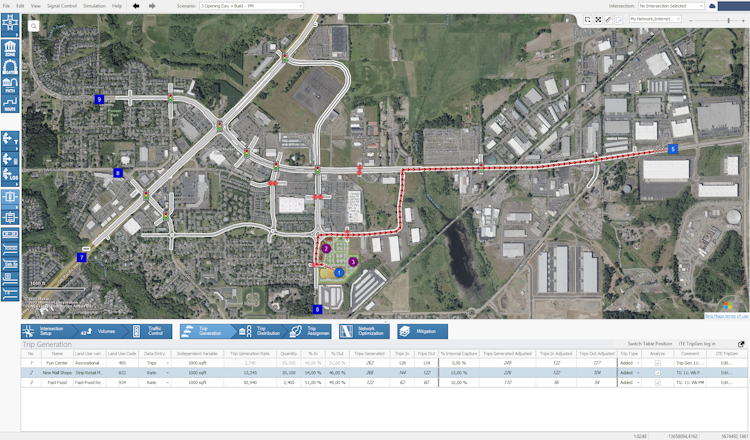The image size is (750, 440).
Task: Switch to Trip Distribution workflow step
Action: (x=260, y=331)
